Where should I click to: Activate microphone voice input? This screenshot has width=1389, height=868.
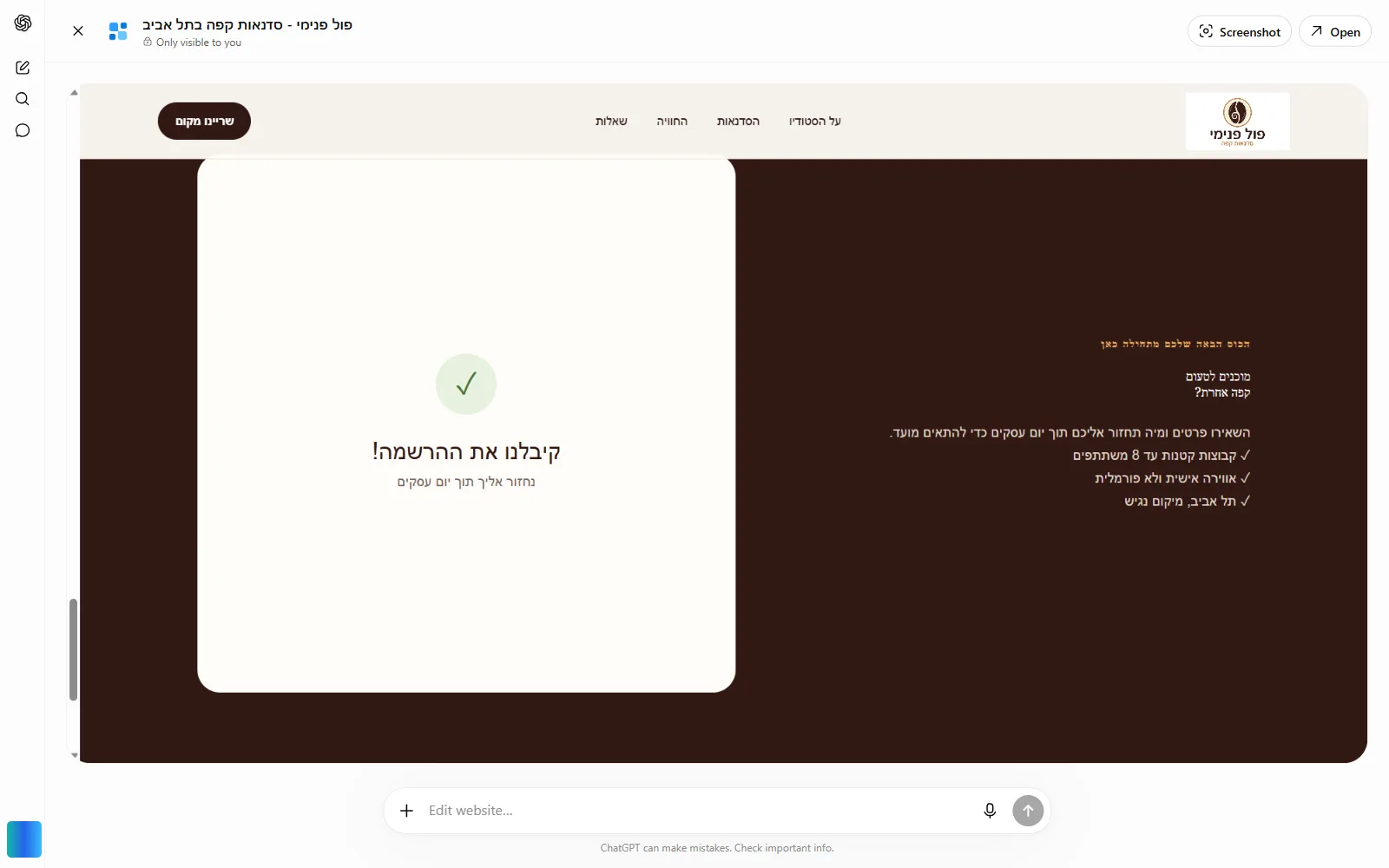tap(990, 811)
